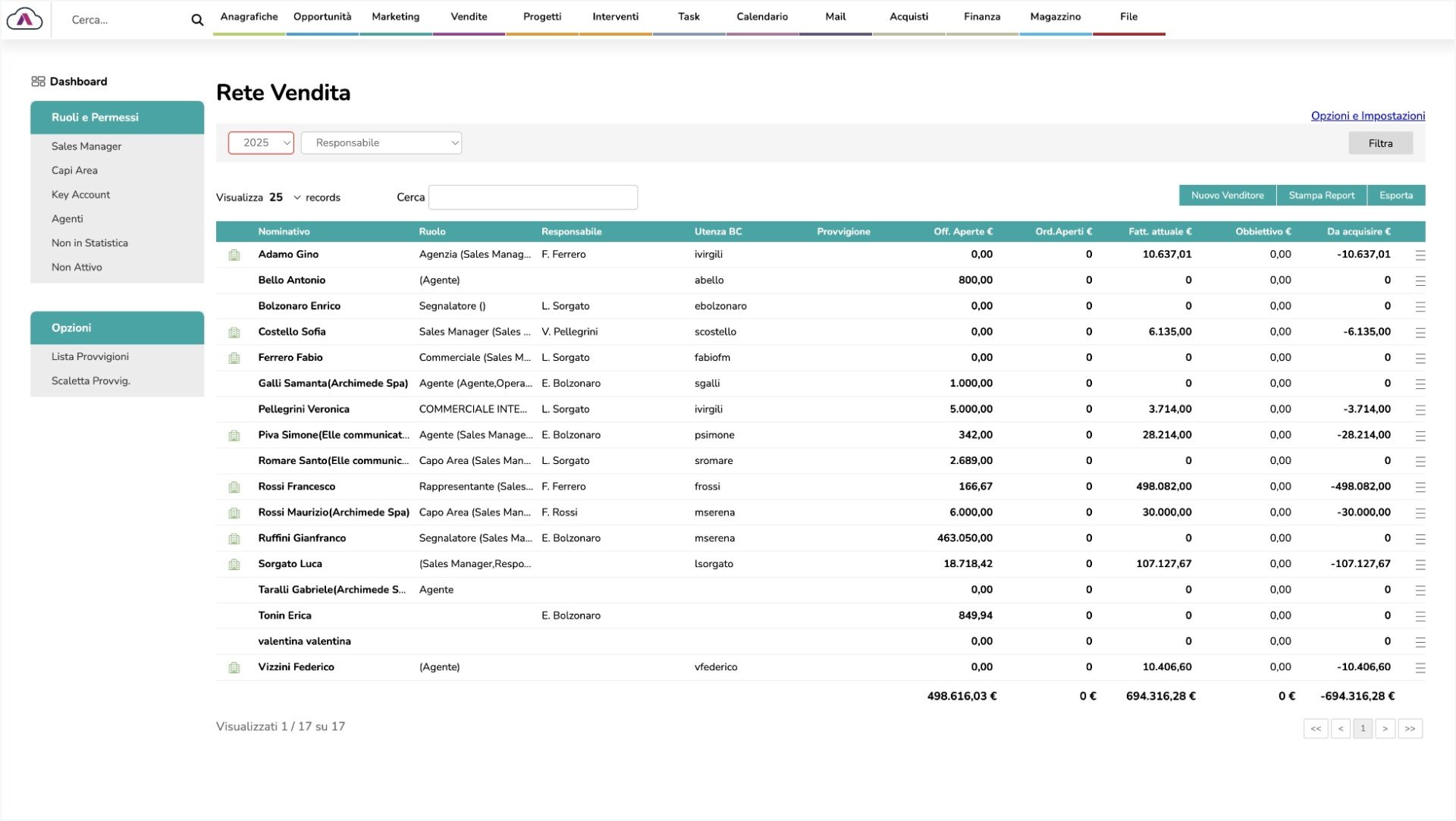Click the Cerca table search field
Screen dimensions: 1456x821
(x=532, y=198)
